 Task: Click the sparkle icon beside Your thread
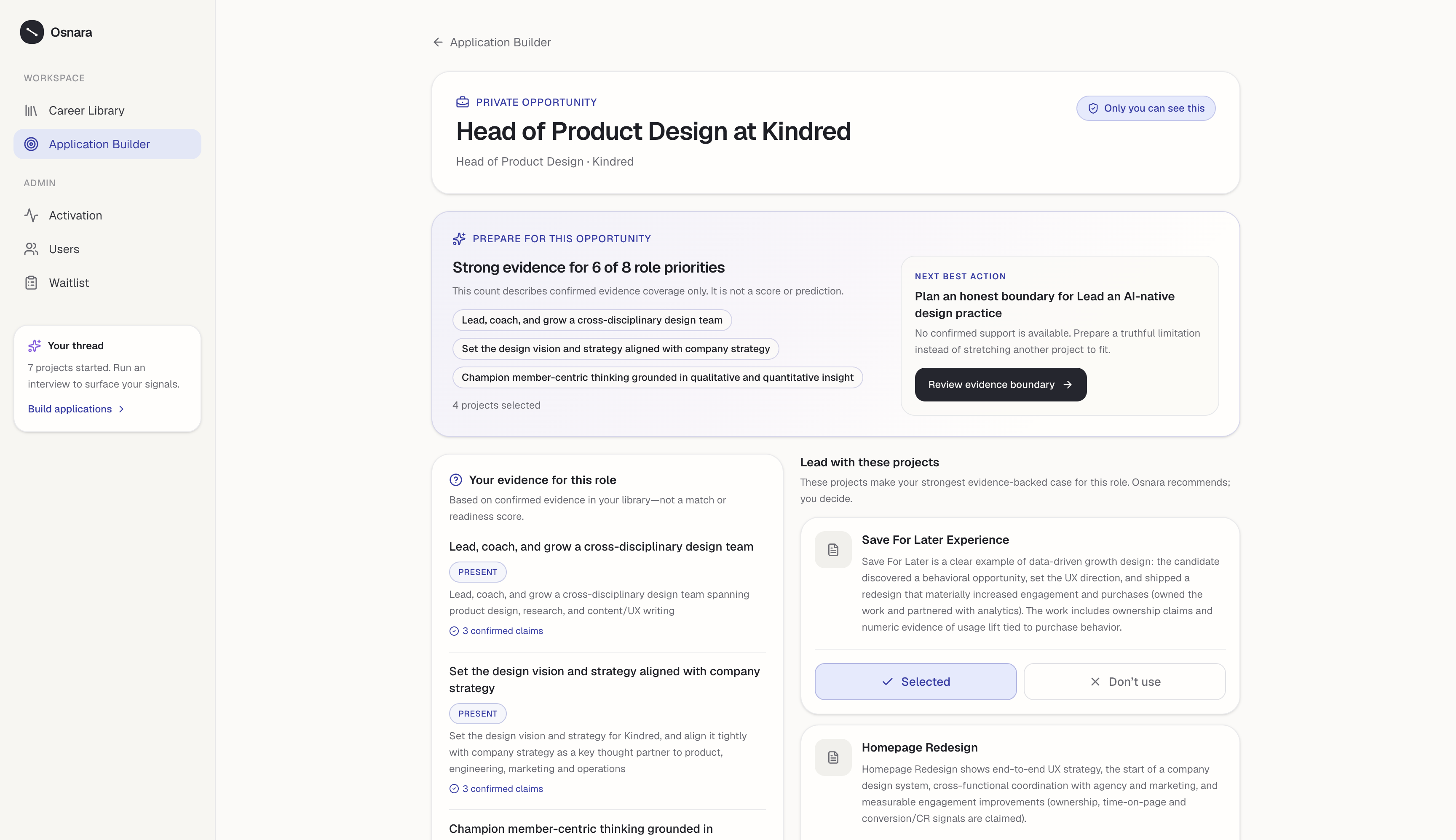coord(35,345)
